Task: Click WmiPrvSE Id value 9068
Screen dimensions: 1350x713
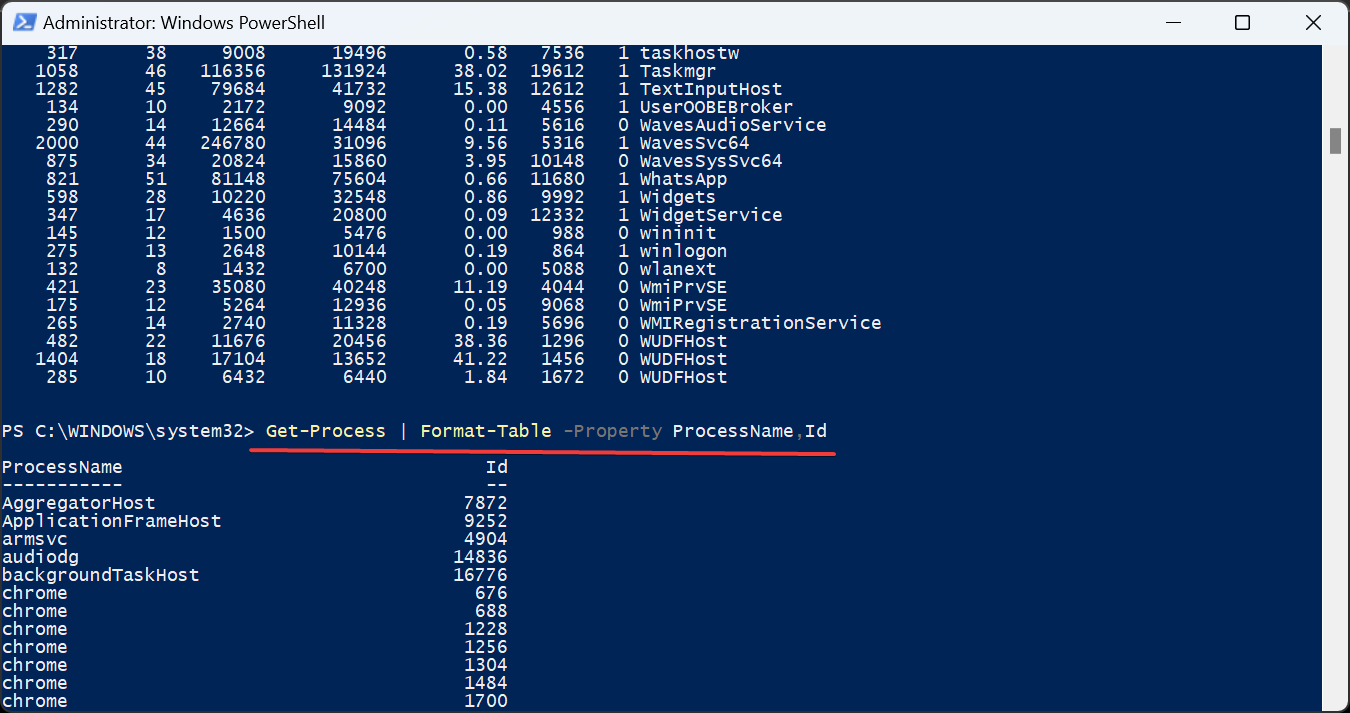Action: click(563, 305)
